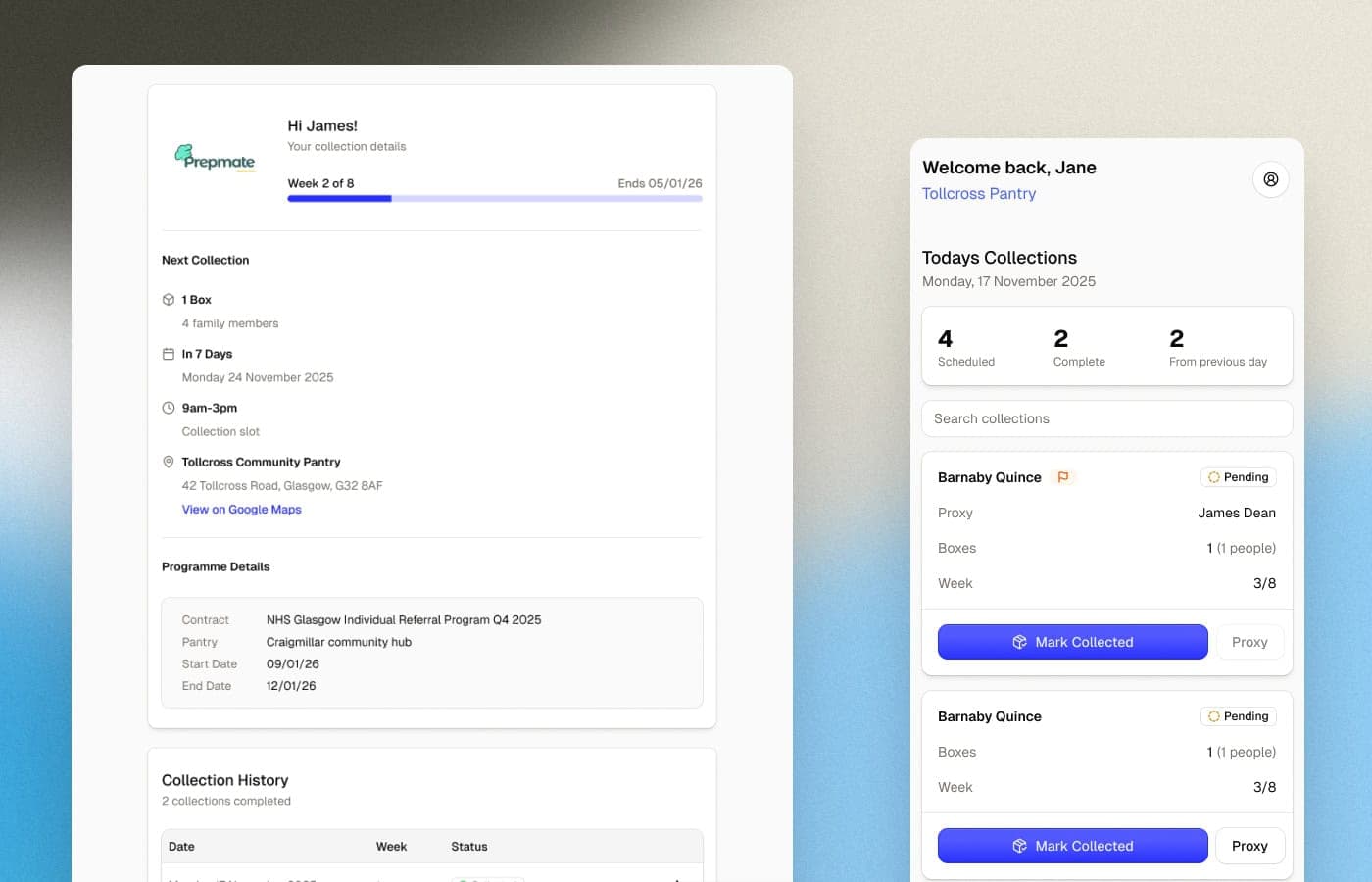1372x882 pixels.
Task: Open the Tollcross Pantry link
Action: [x=979, y=194]
